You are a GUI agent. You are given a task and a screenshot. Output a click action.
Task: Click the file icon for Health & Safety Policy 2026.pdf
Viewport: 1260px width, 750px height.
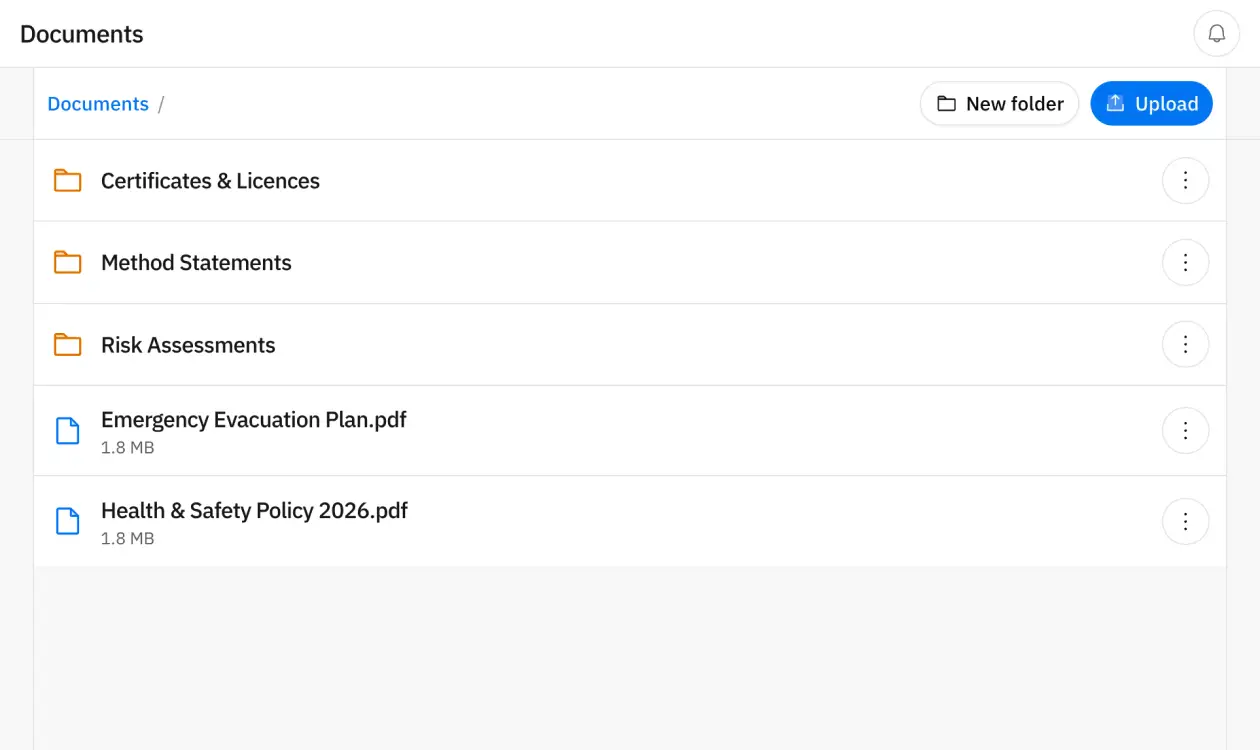(67, 521)
